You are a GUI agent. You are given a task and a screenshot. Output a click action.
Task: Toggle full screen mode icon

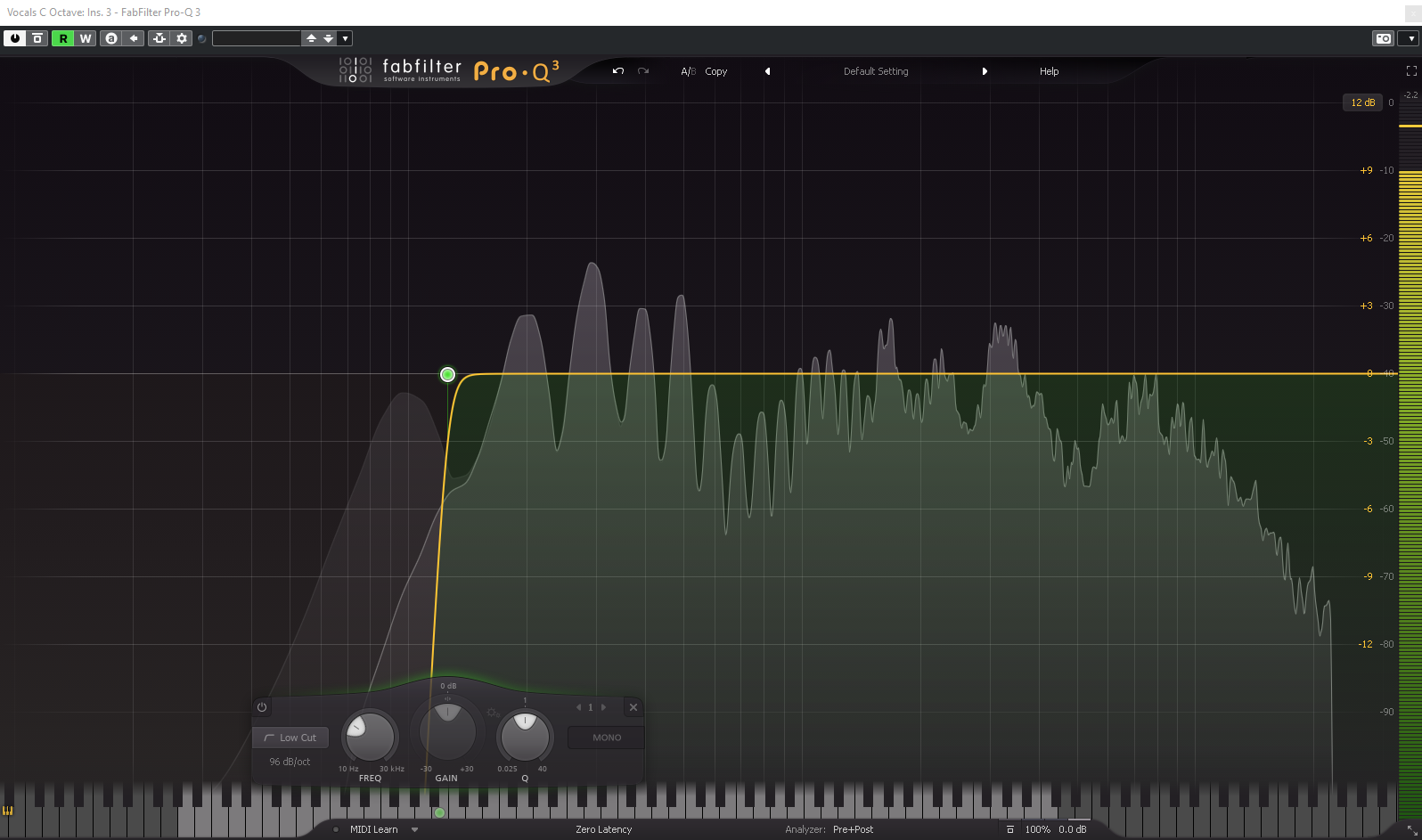1411,71
